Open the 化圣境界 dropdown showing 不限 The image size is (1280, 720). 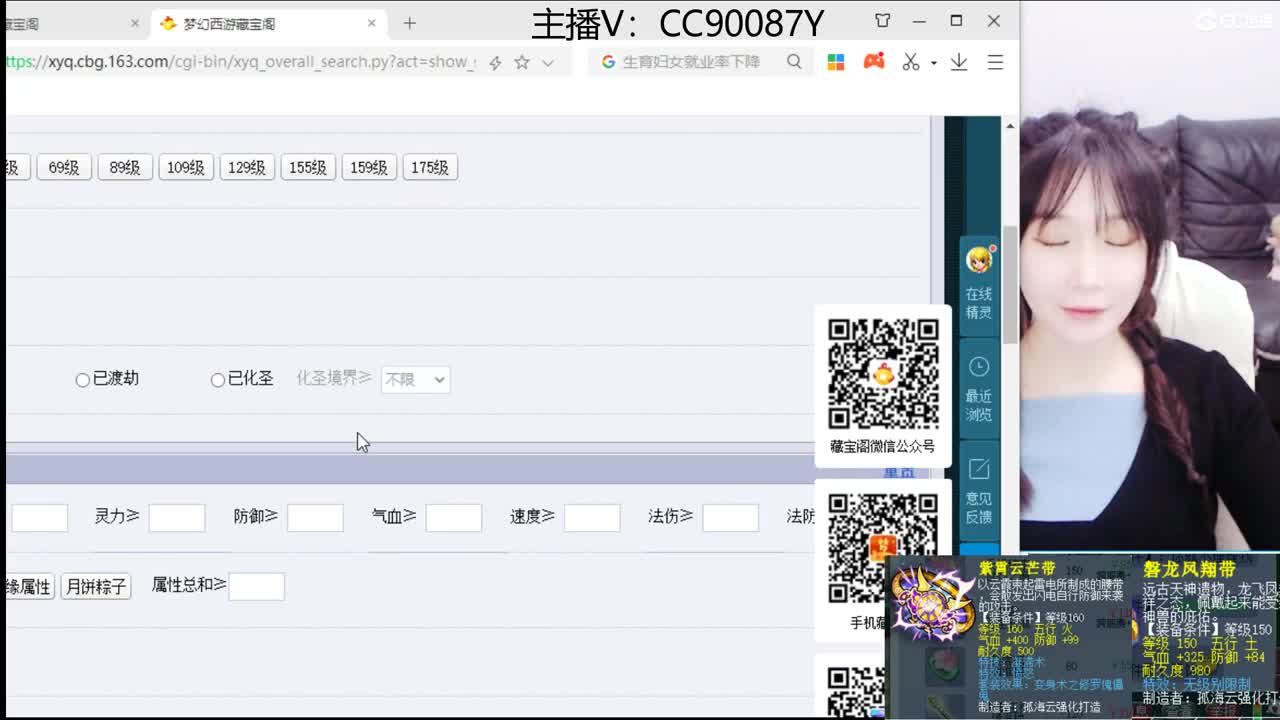coord(415,379)
